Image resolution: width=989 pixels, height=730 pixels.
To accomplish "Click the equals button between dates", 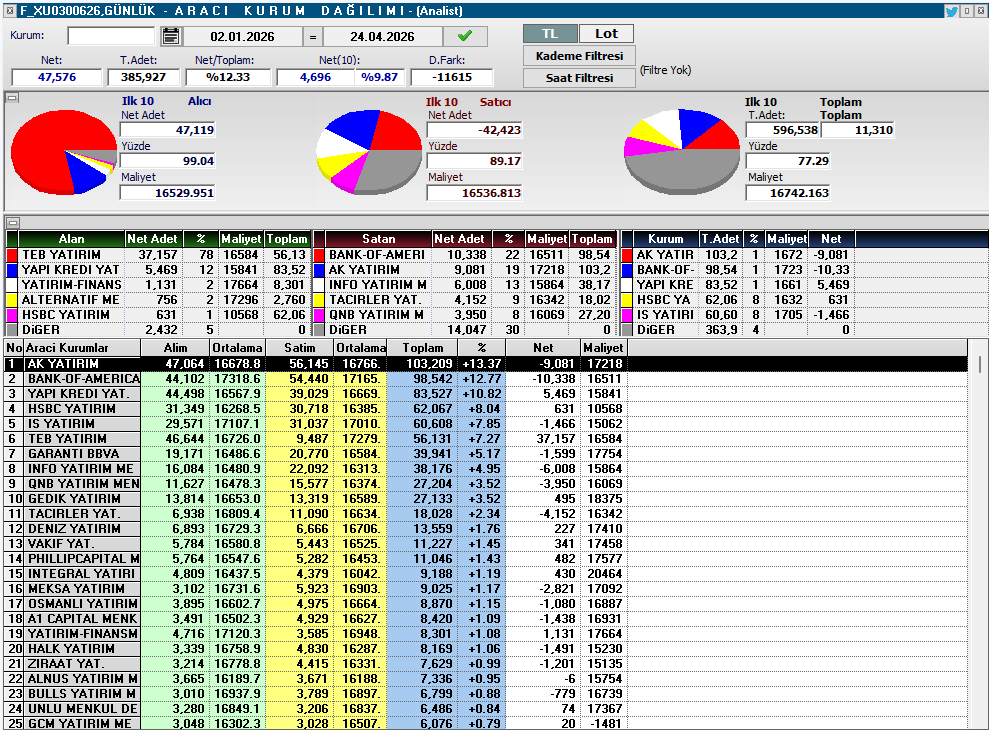I will point(313,37).
